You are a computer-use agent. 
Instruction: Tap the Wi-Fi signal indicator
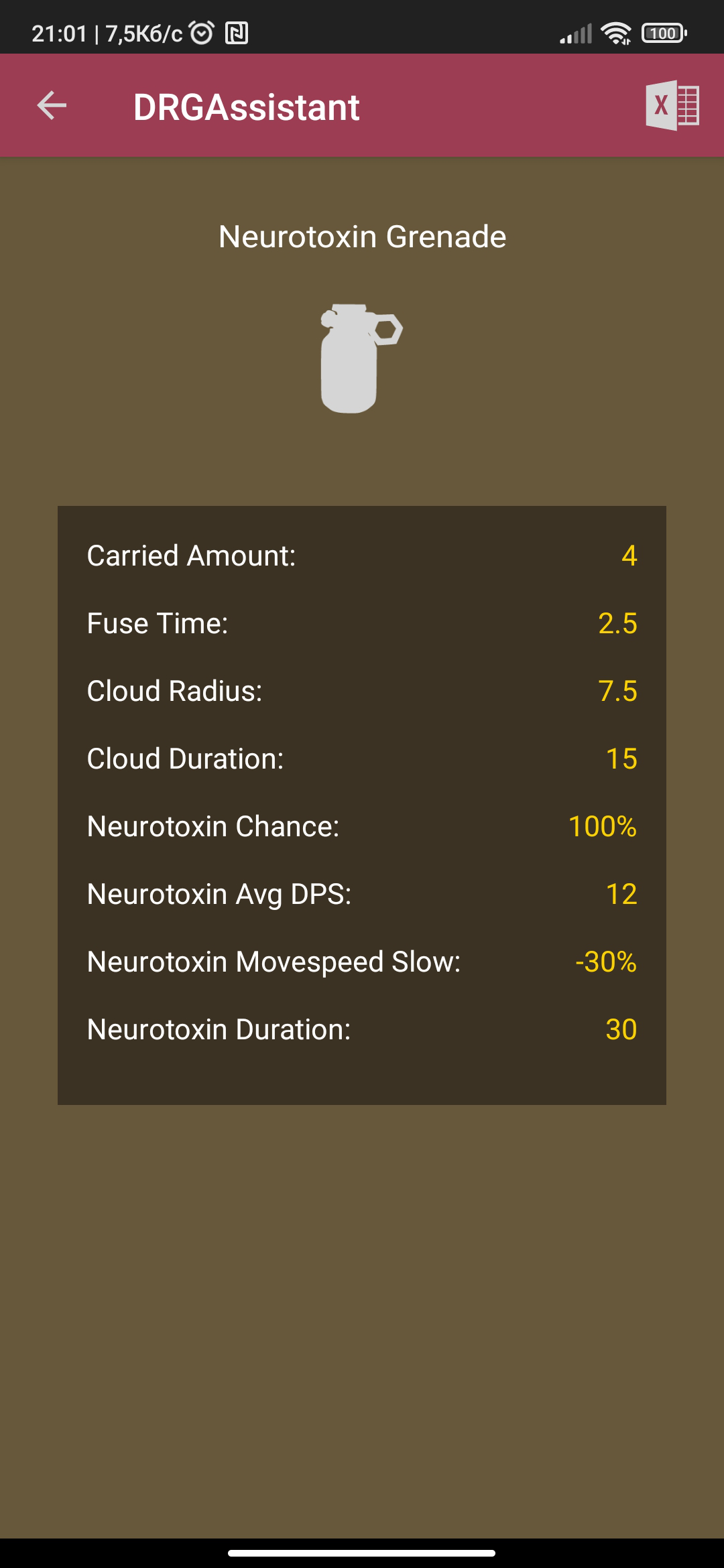(x=616, y=33)
